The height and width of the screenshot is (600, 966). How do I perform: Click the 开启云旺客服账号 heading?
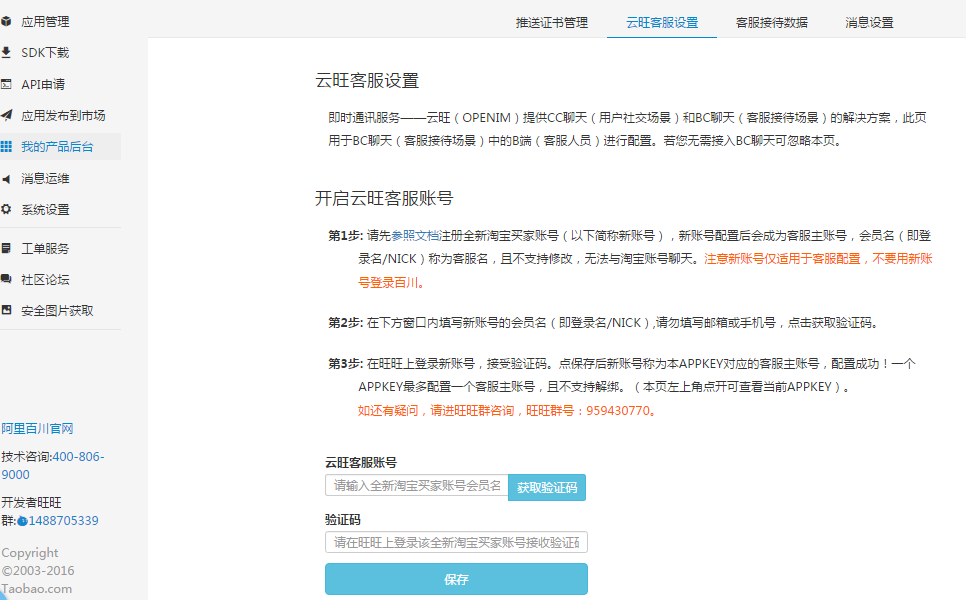(x=384, y=198)
